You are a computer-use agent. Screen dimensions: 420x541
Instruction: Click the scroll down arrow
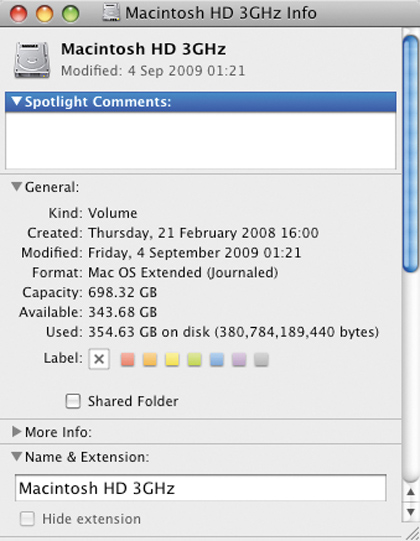411,512
